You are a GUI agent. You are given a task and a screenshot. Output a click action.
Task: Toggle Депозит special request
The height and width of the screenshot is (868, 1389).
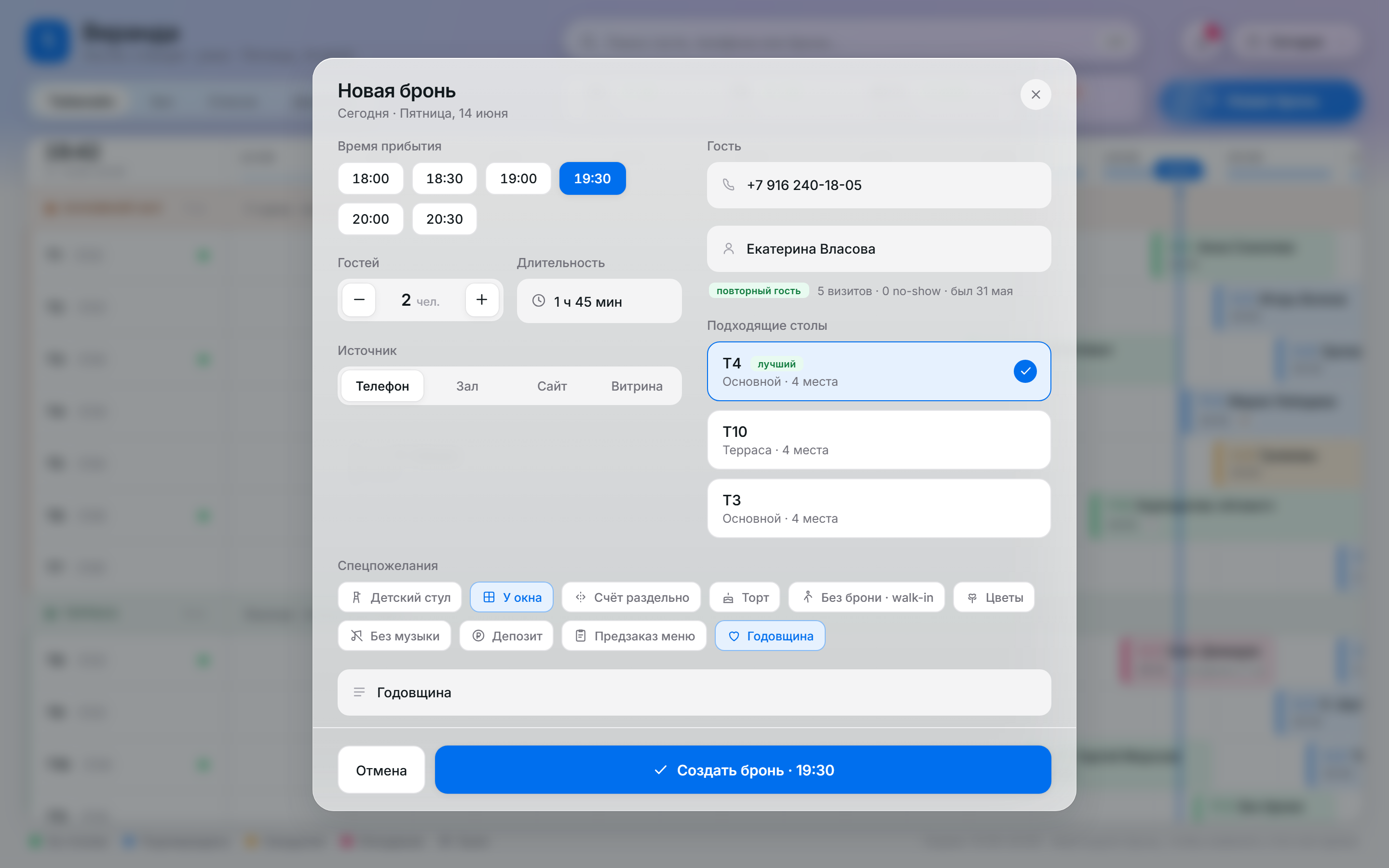(506, 636)
